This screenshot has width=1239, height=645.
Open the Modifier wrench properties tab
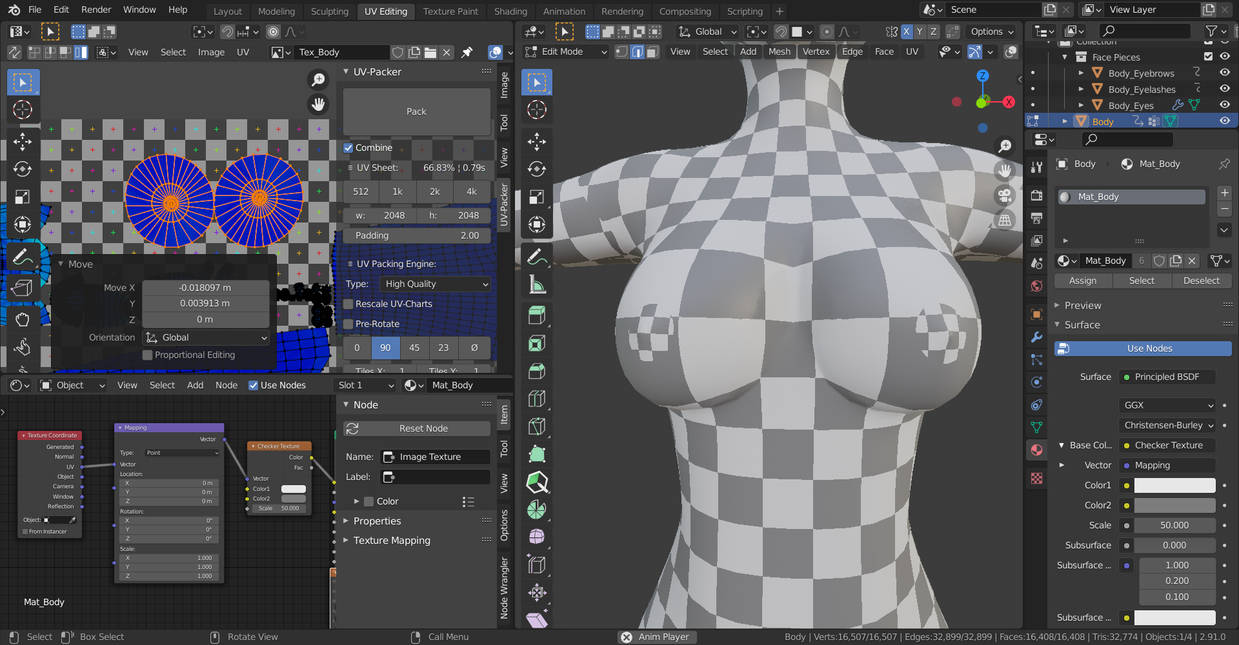pyautogui.click(x=1036, y=337)
